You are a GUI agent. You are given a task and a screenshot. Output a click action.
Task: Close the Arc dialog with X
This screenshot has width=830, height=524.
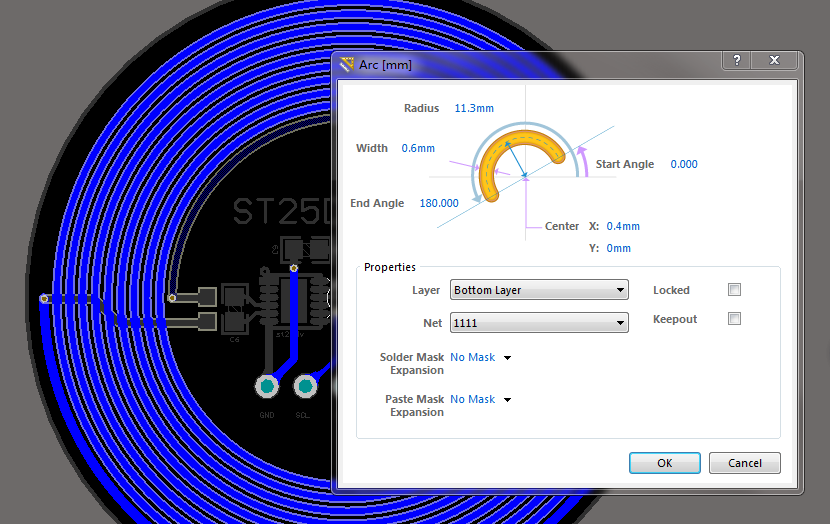[774, 60]
